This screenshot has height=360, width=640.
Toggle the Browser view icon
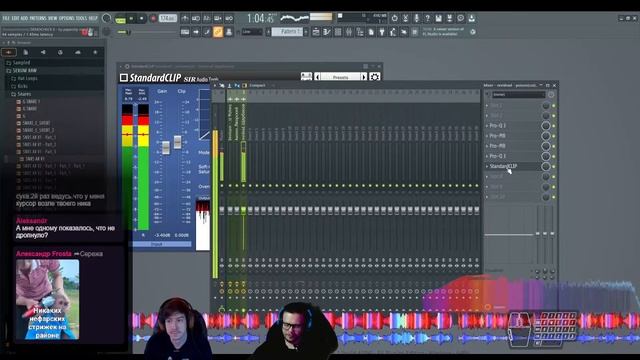point(360,32)
